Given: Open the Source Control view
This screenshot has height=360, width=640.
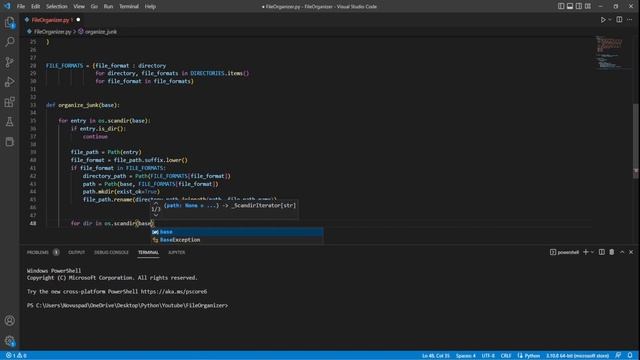Looking at the screenshot, I should (9, 62).
